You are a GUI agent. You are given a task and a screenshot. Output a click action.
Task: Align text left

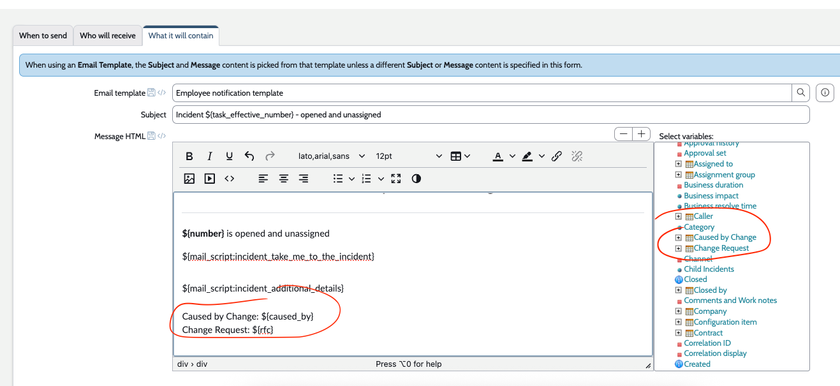pyautogui.click(x=263, y=178)
